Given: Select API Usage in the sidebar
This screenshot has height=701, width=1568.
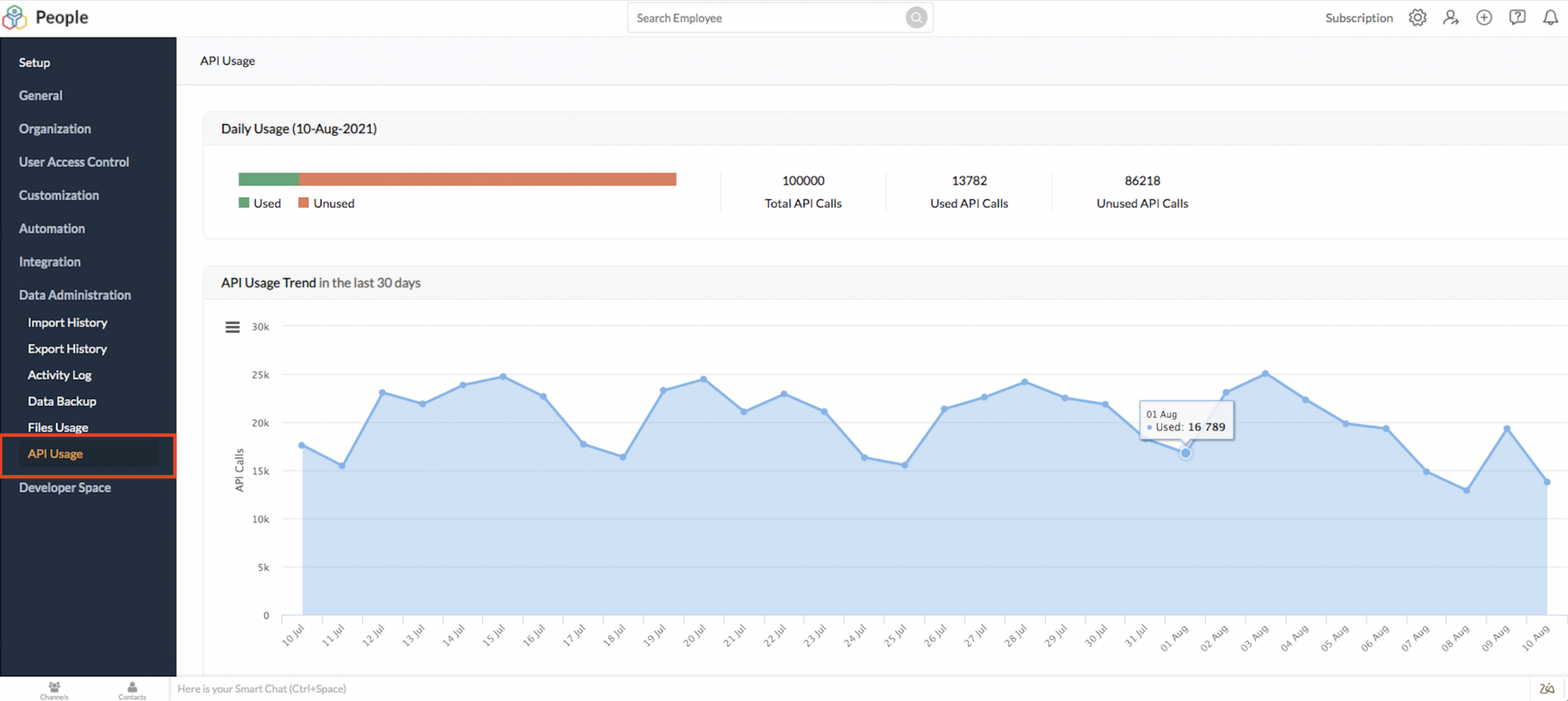Looking at the screenshot, I should [56, 454].
